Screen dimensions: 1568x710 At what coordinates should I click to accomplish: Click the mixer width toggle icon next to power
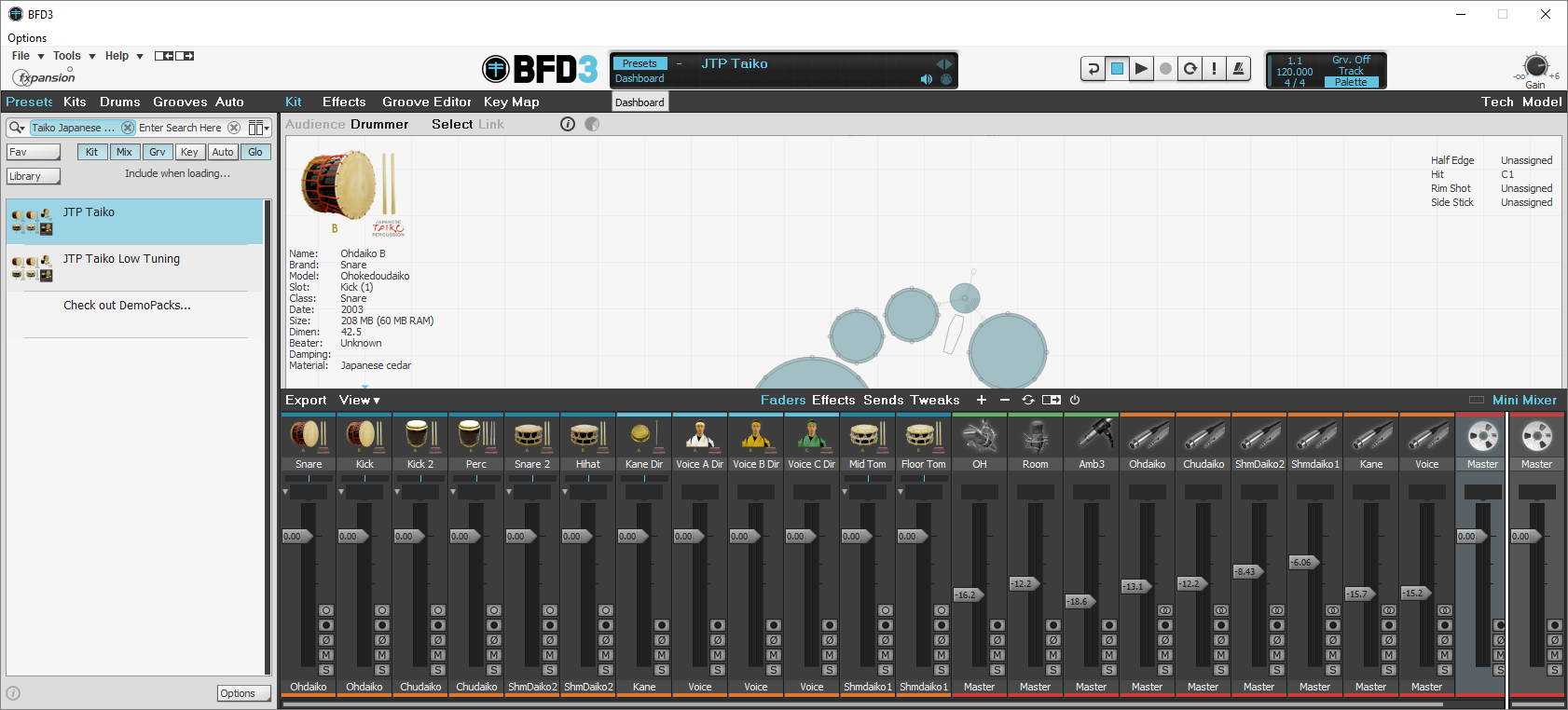1052,400
